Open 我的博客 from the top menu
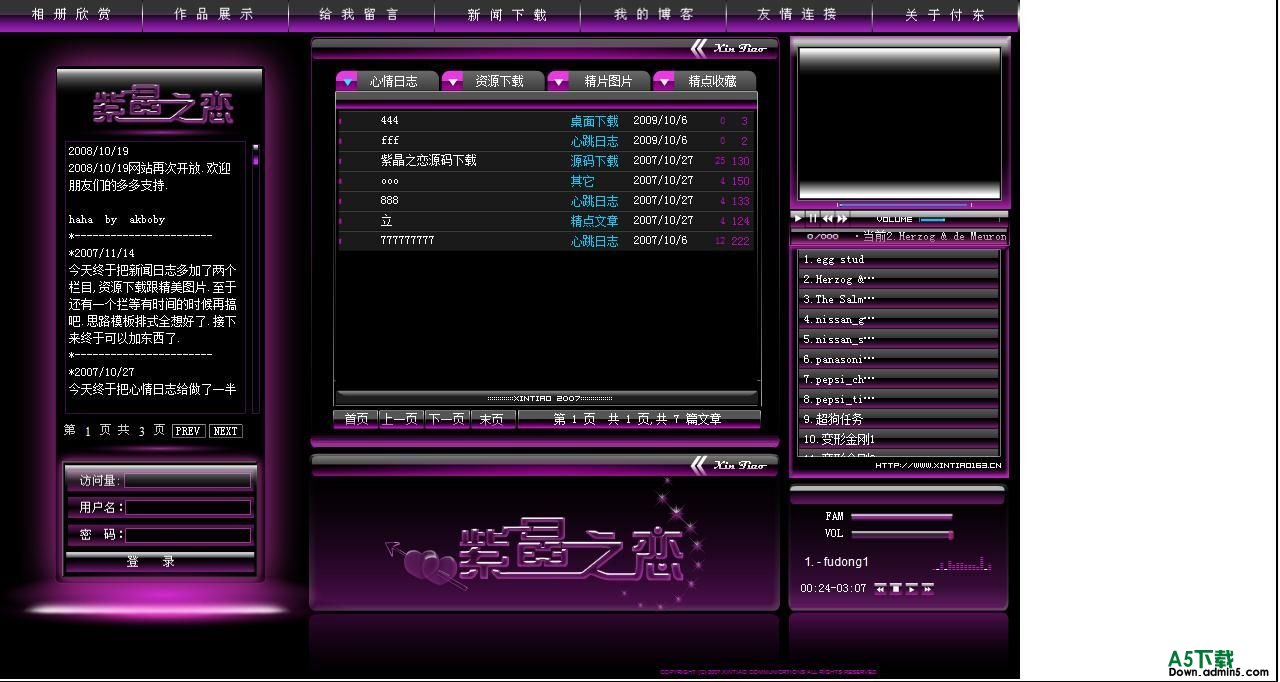 (652, 13)
